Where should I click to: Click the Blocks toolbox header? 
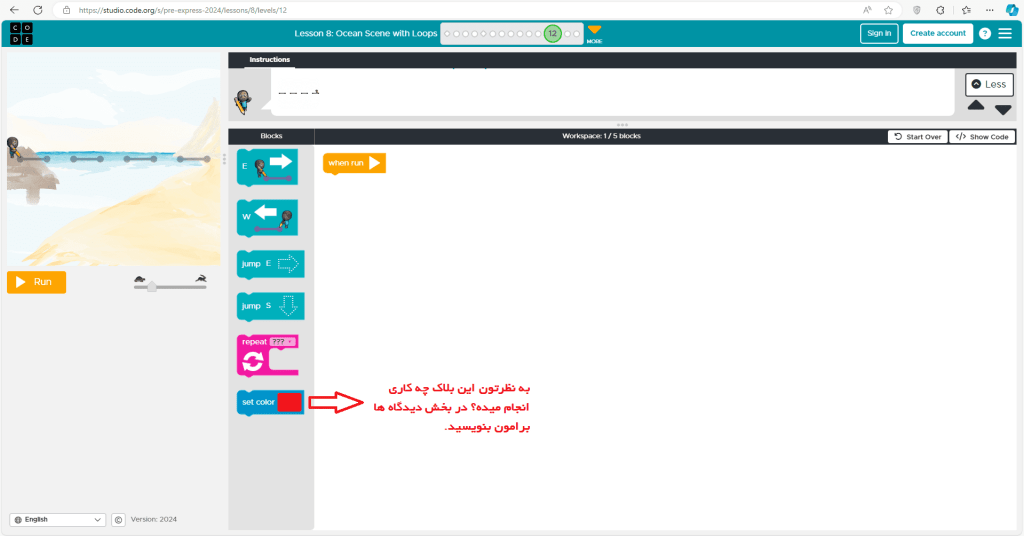(271, 136)
